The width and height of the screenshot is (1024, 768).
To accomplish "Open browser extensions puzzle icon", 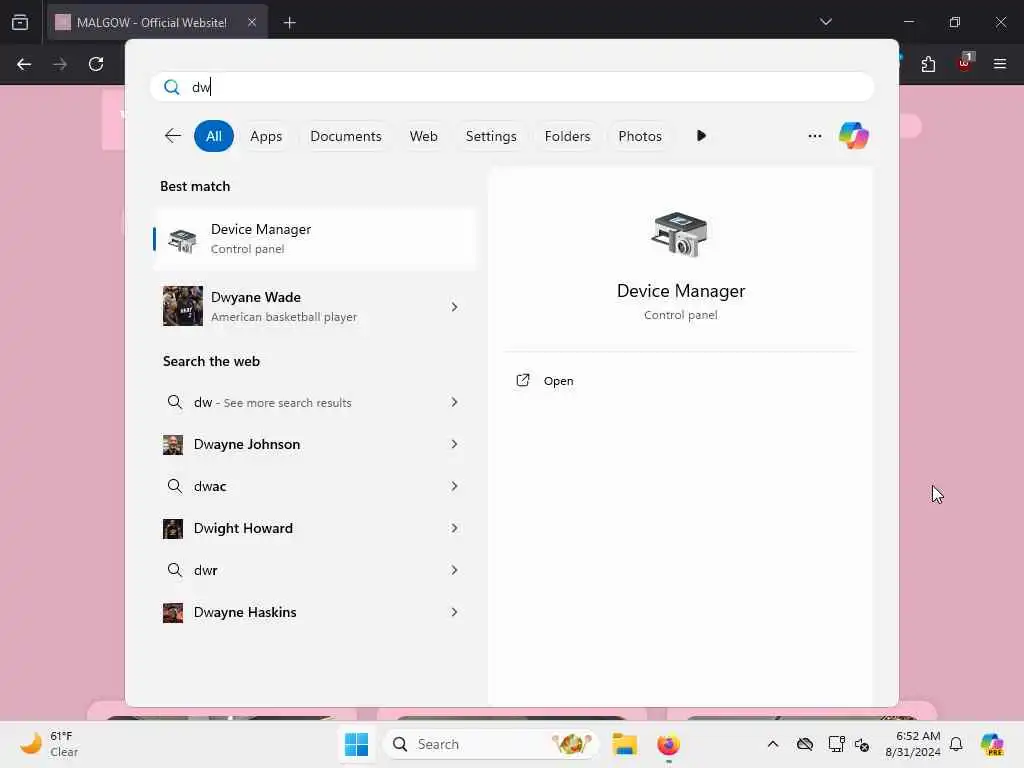I will coord(928,64).
